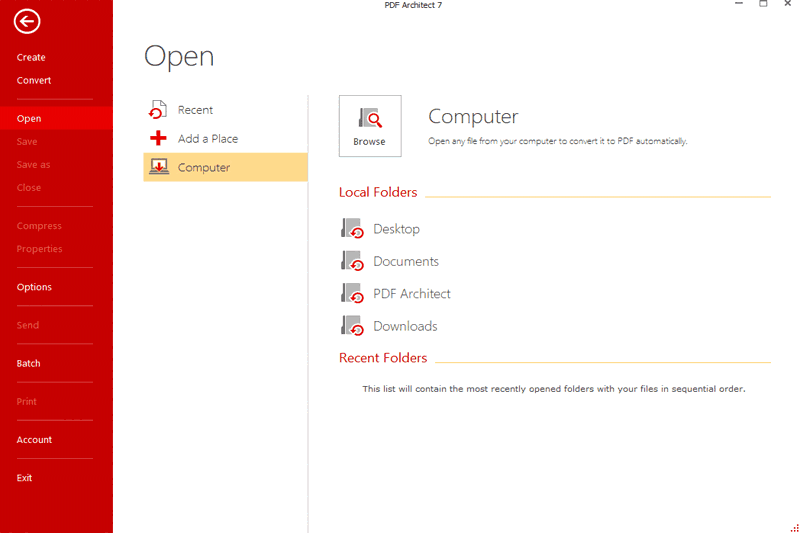Click the PDF Architect folder icon
Viewport: 800px width, 533px height.
352,294
